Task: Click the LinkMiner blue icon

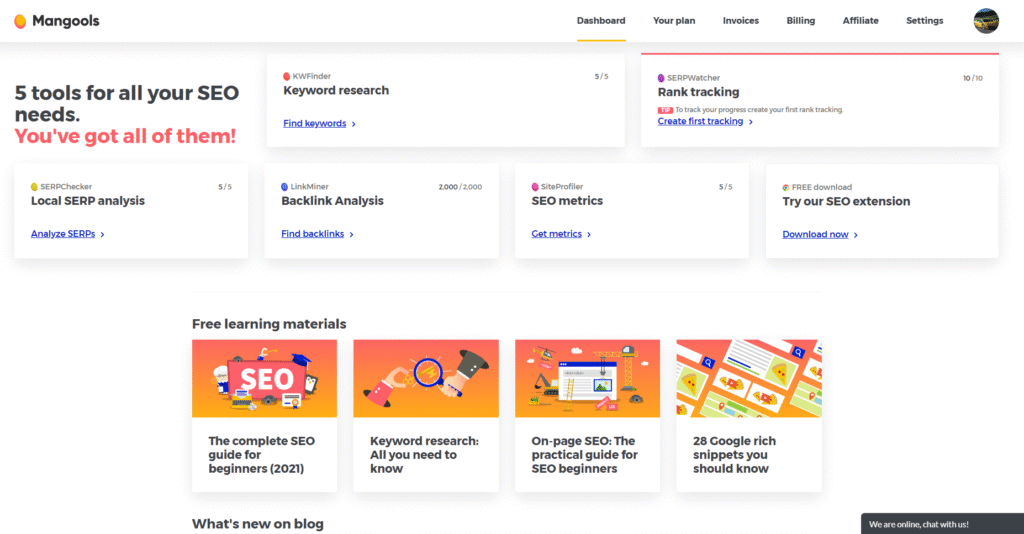Action: [x=285, y=187]
